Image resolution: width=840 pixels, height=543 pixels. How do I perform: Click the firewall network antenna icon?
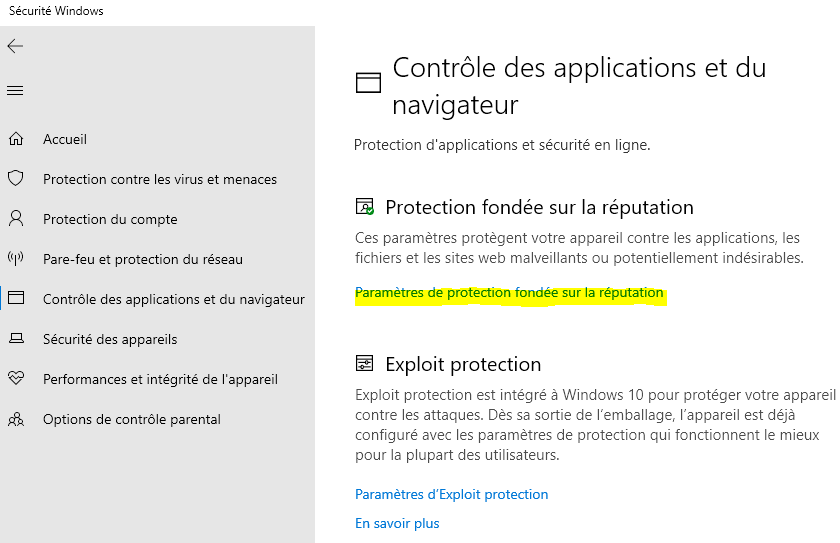(x=15, y=259)
